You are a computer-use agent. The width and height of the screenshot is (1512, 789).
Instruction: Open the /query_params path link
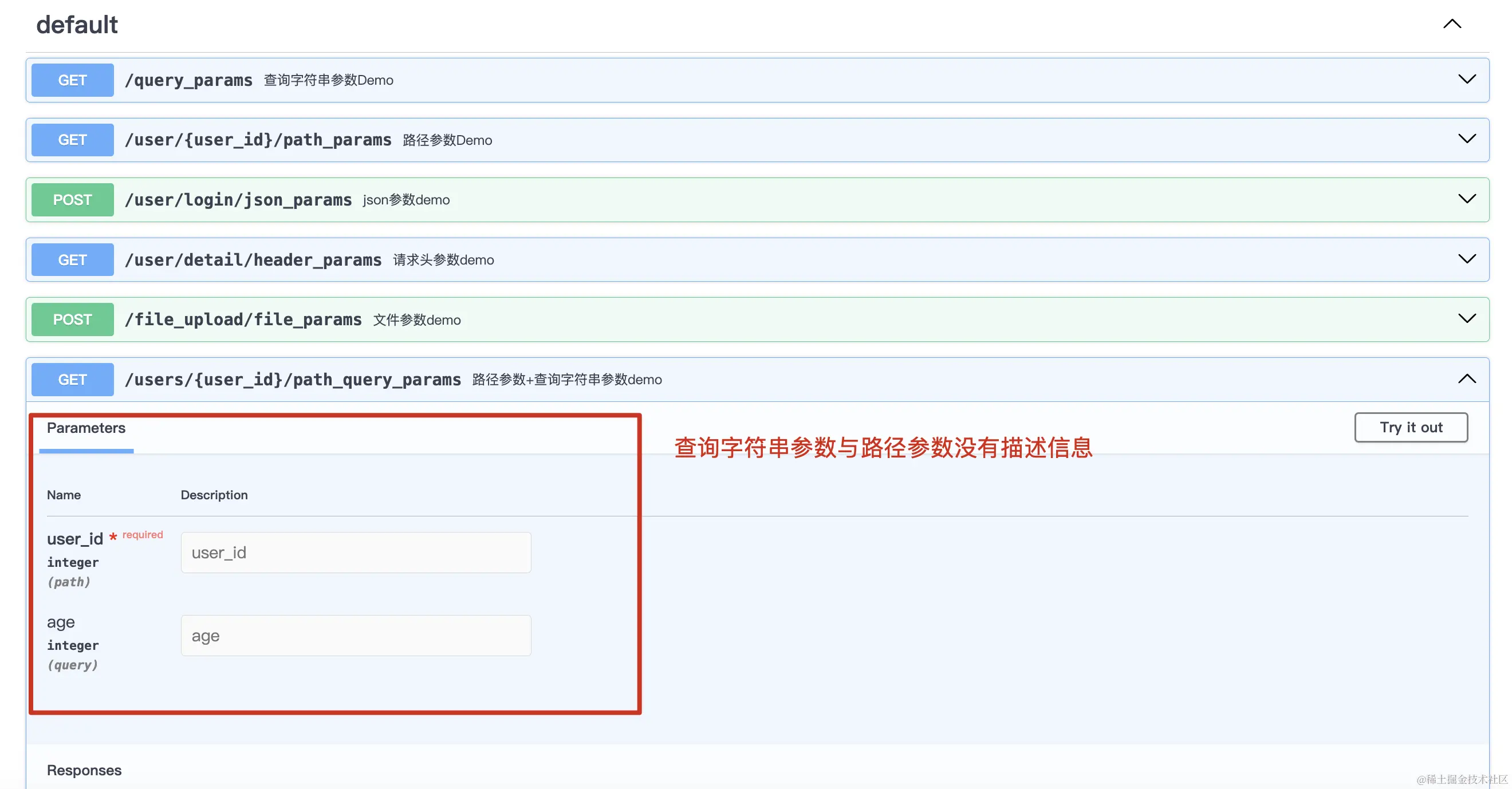point(188,80)
